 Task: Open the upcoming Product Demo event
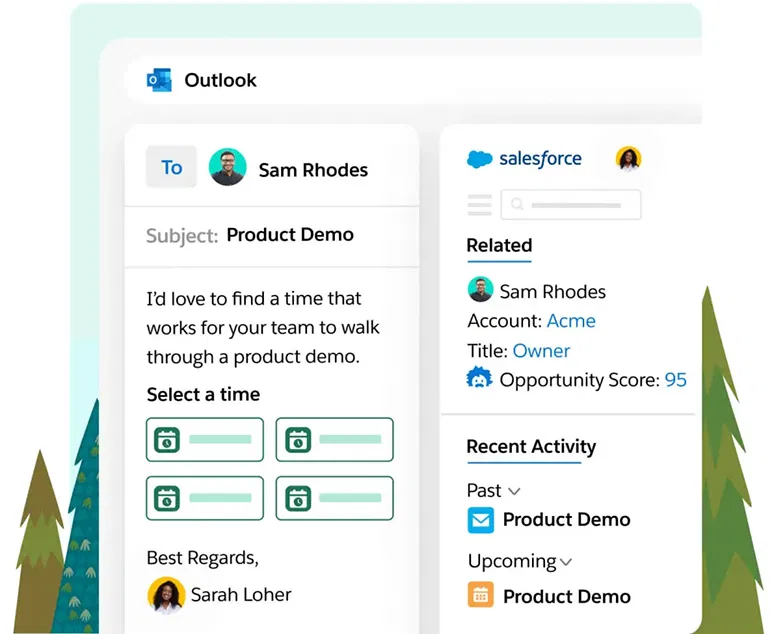[x=566, y=597]
